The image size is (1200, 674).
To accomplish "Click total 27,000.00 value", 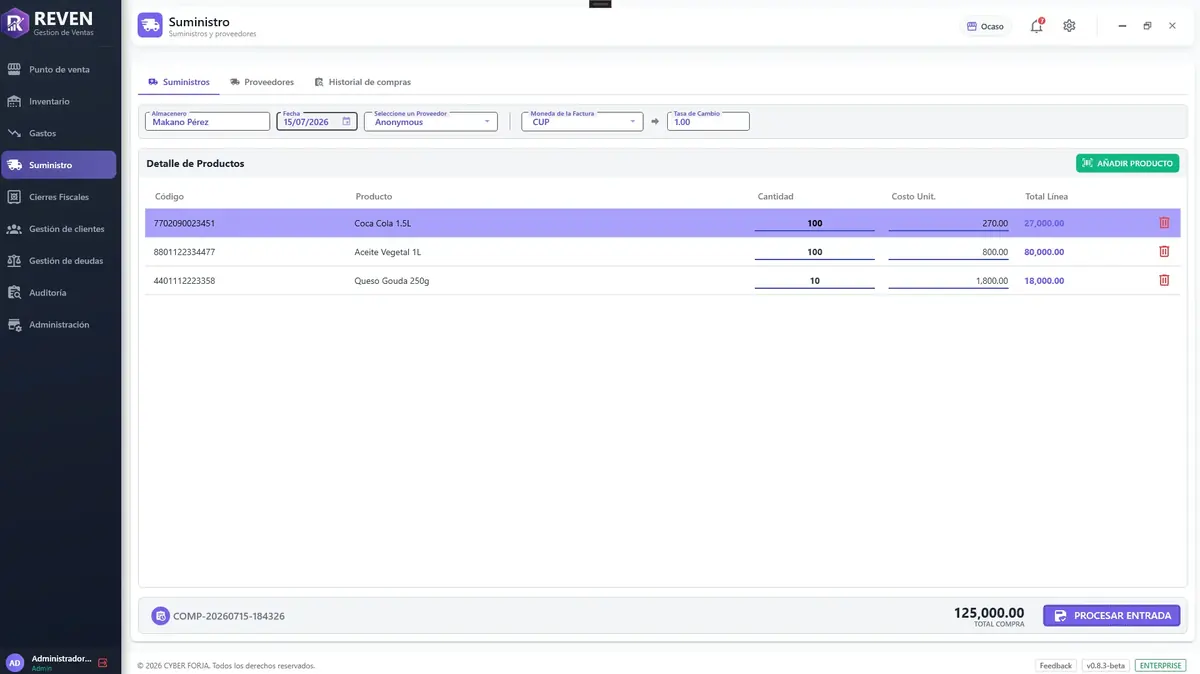I will click(x=1044, y=223).
